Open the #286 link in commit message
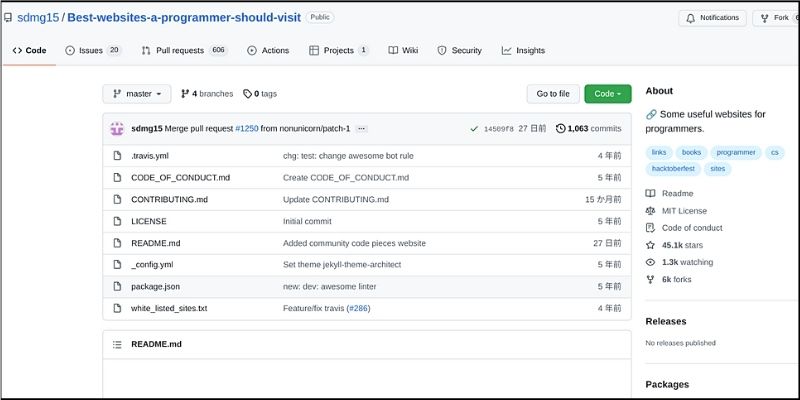Image resolution: width=800 pixels, height=400 pixels. point(358,308)
